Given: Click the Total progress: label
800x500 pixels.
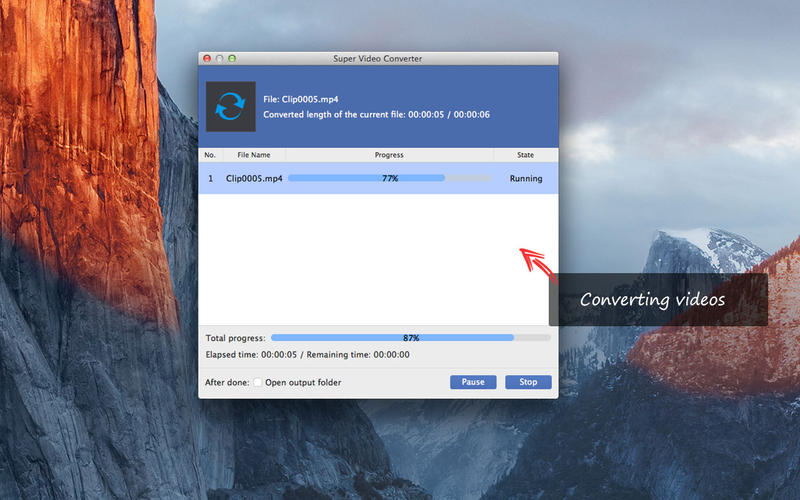Looking at the screenshot, I should pos(236,338).
